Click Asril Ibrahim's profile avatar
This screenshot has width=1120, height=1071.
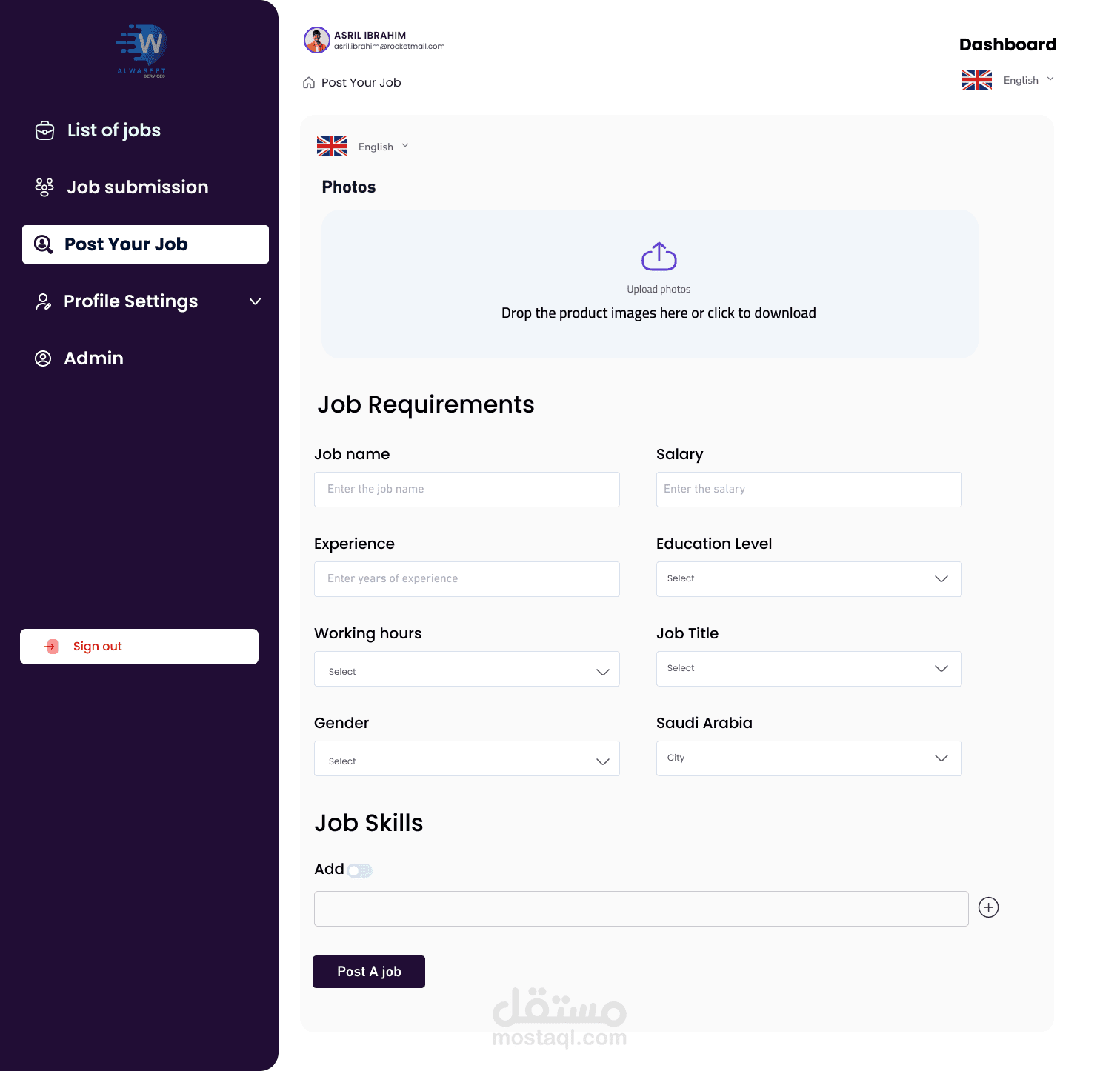pos(317,40)
